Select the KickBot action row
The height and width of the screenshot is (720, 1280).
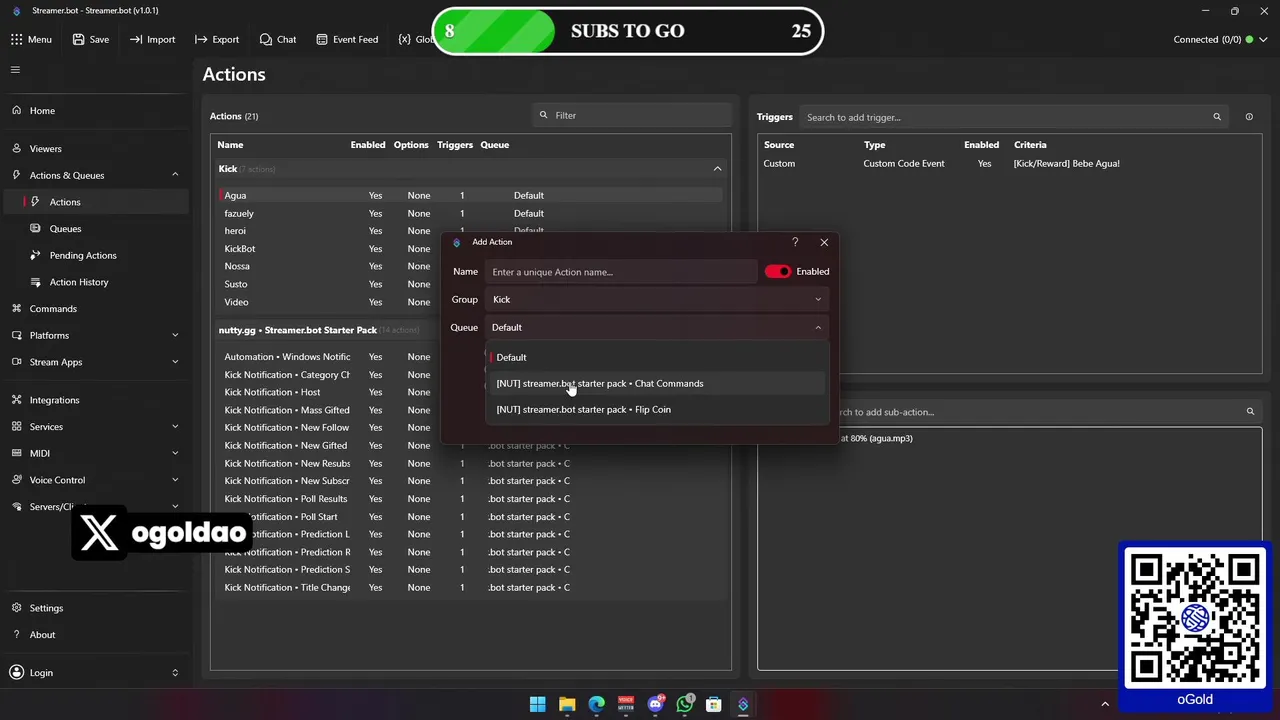331,249
